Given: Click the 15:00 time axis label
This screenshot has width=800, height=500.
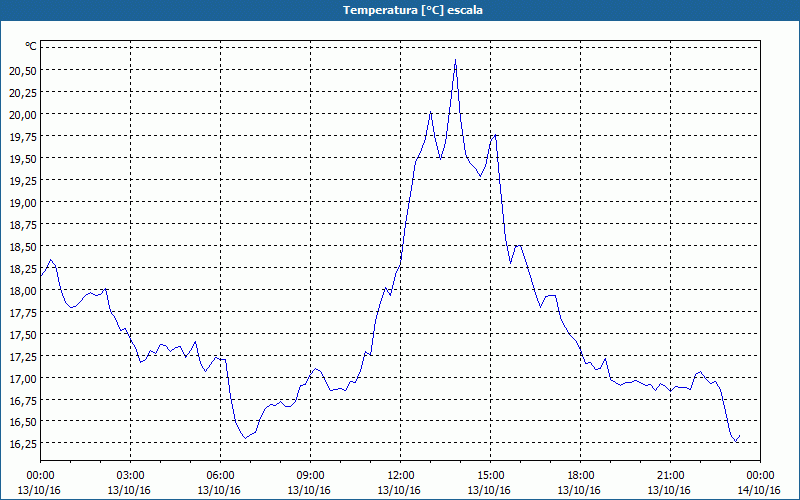Looking at the screenshot, I should (490, 476).
